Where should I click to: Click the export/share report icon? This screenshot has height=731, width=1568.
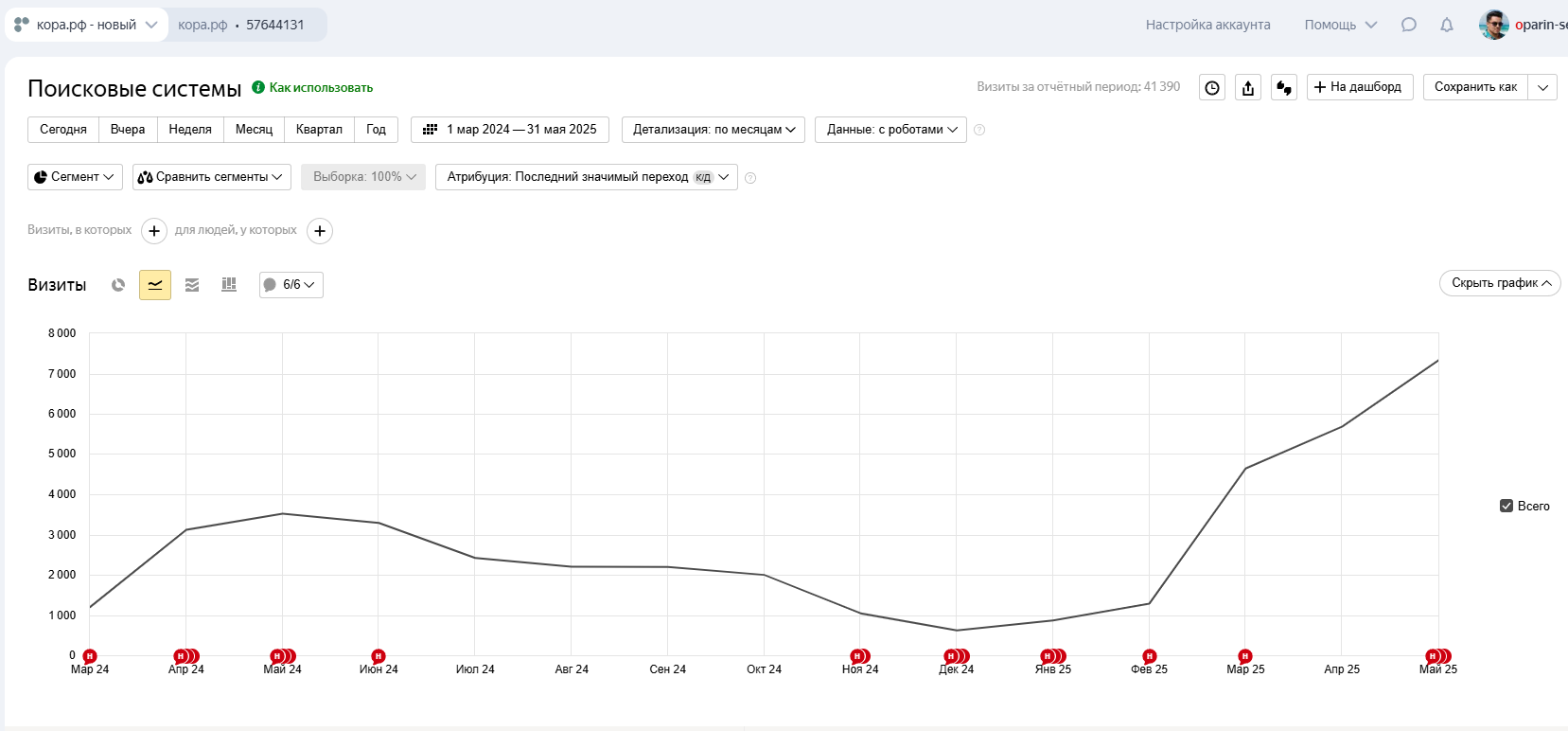(x=1248, y=88)
